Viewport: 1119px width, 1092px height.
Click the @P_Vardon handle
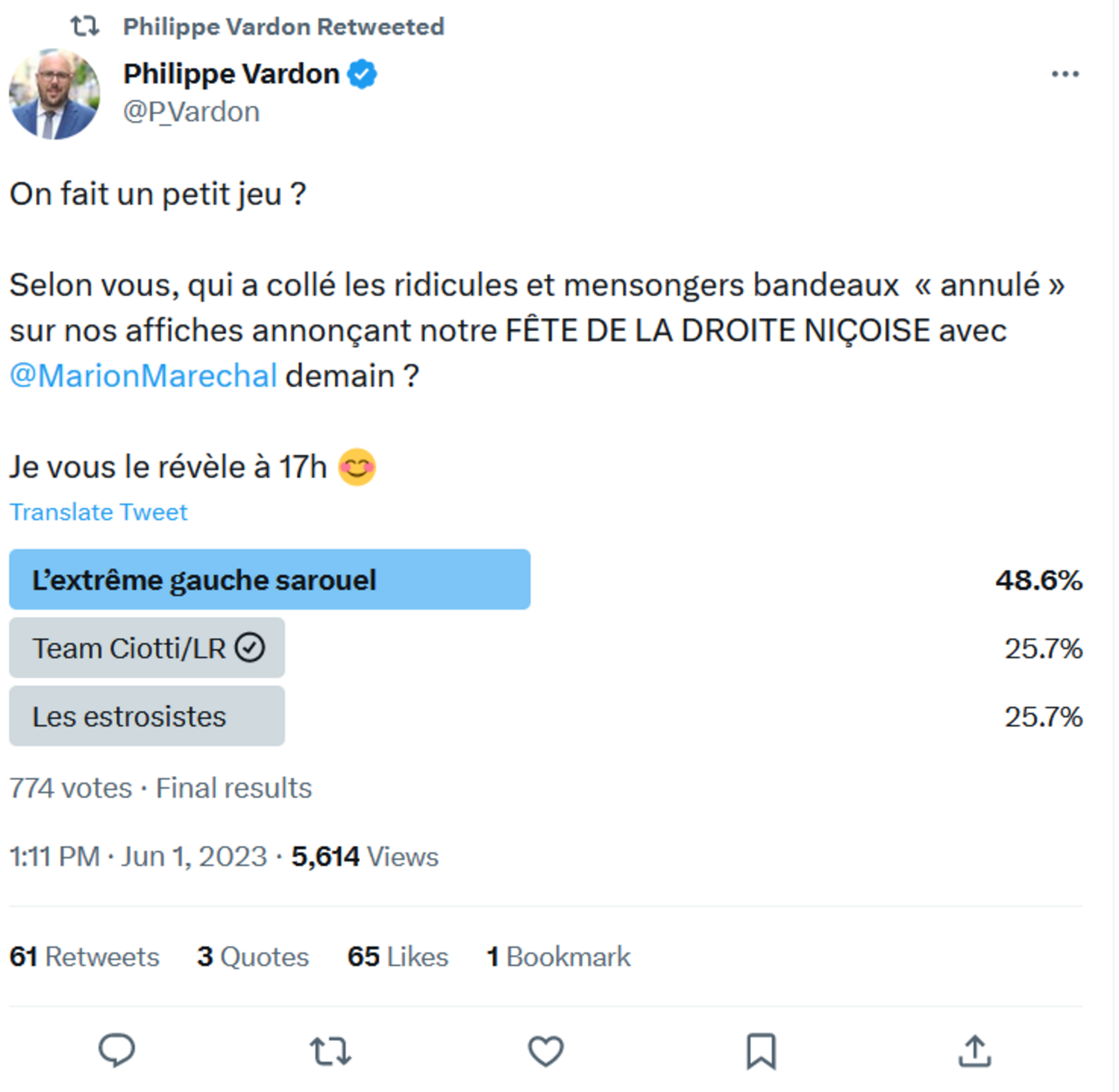[x=191, y=112]
